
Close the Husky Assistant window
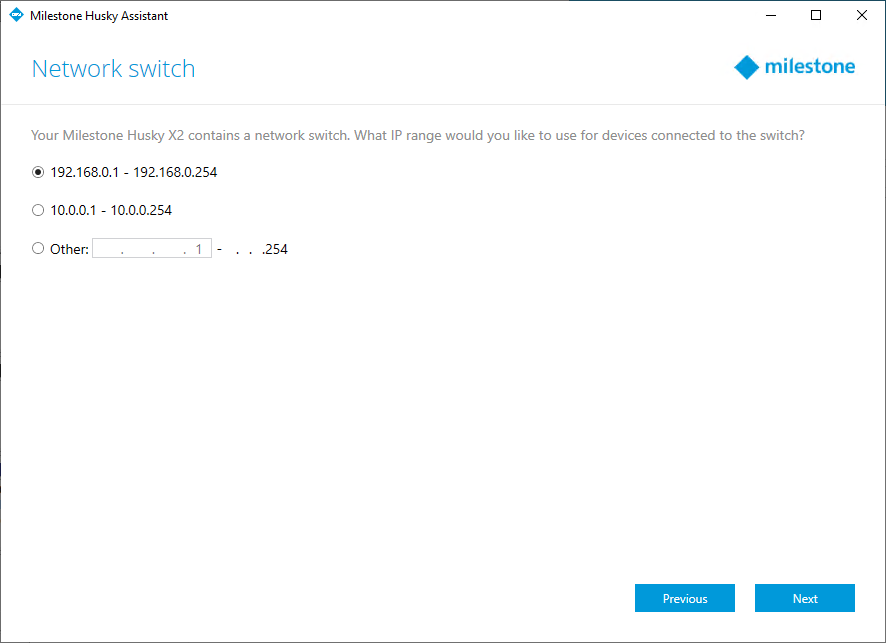pos(861,15)
